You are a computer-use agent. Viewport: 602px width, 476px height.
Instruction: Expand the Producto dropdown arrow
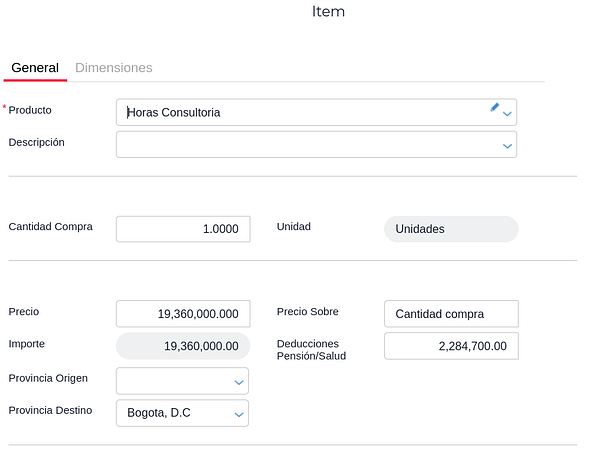tap(508, 114)
